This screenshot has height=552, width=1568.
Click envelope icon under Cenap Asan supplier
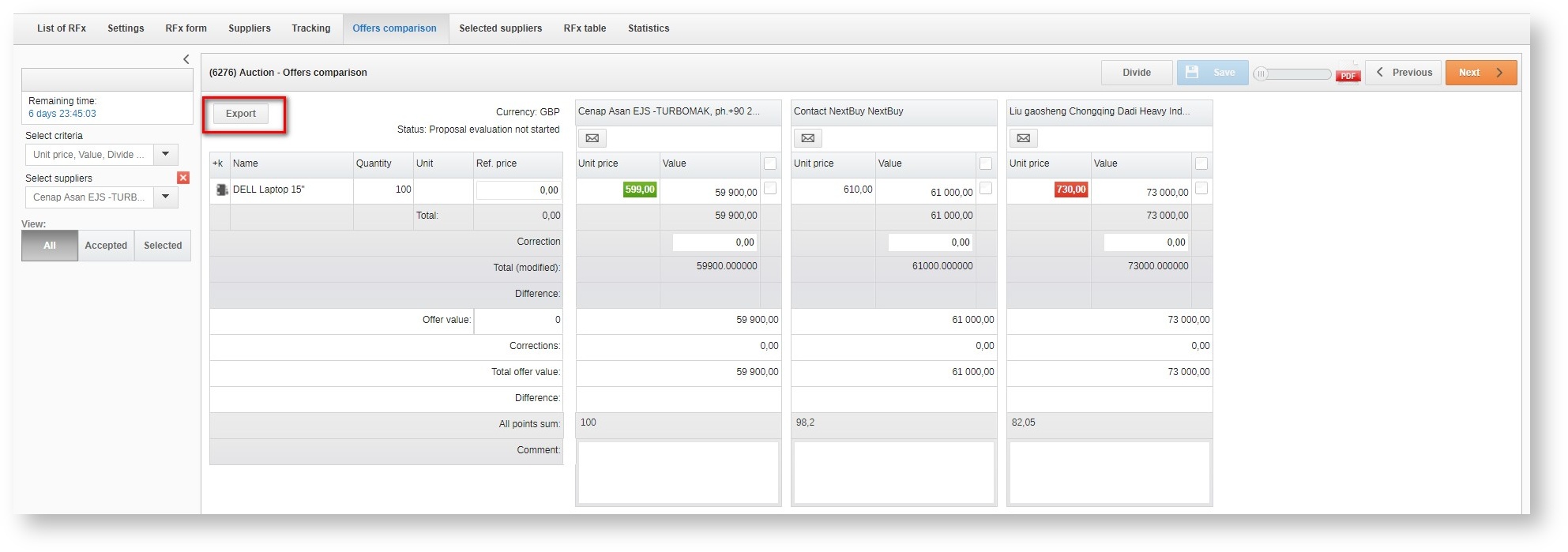pos(592,138)
